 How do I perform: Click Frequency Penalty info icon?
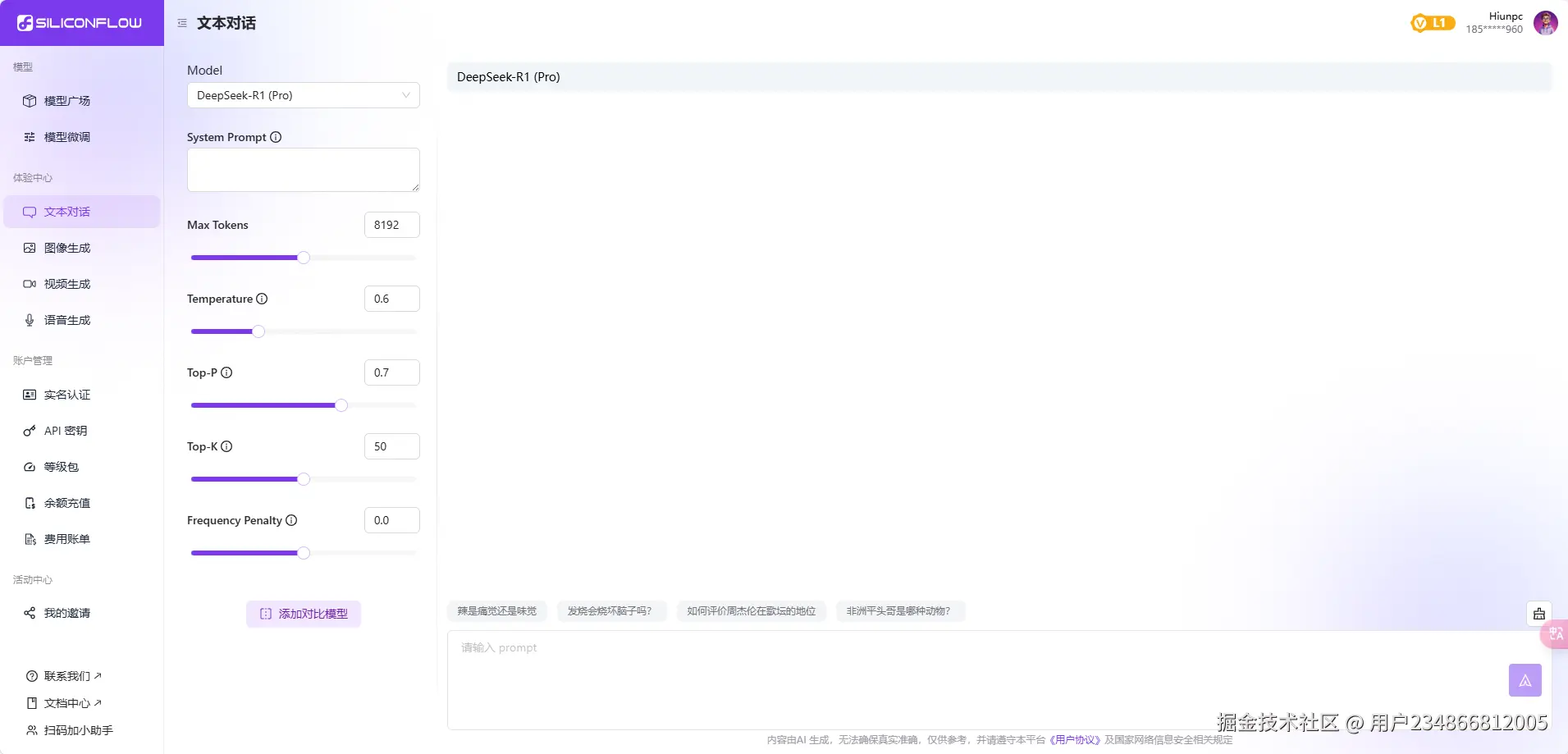click(291, 520)
